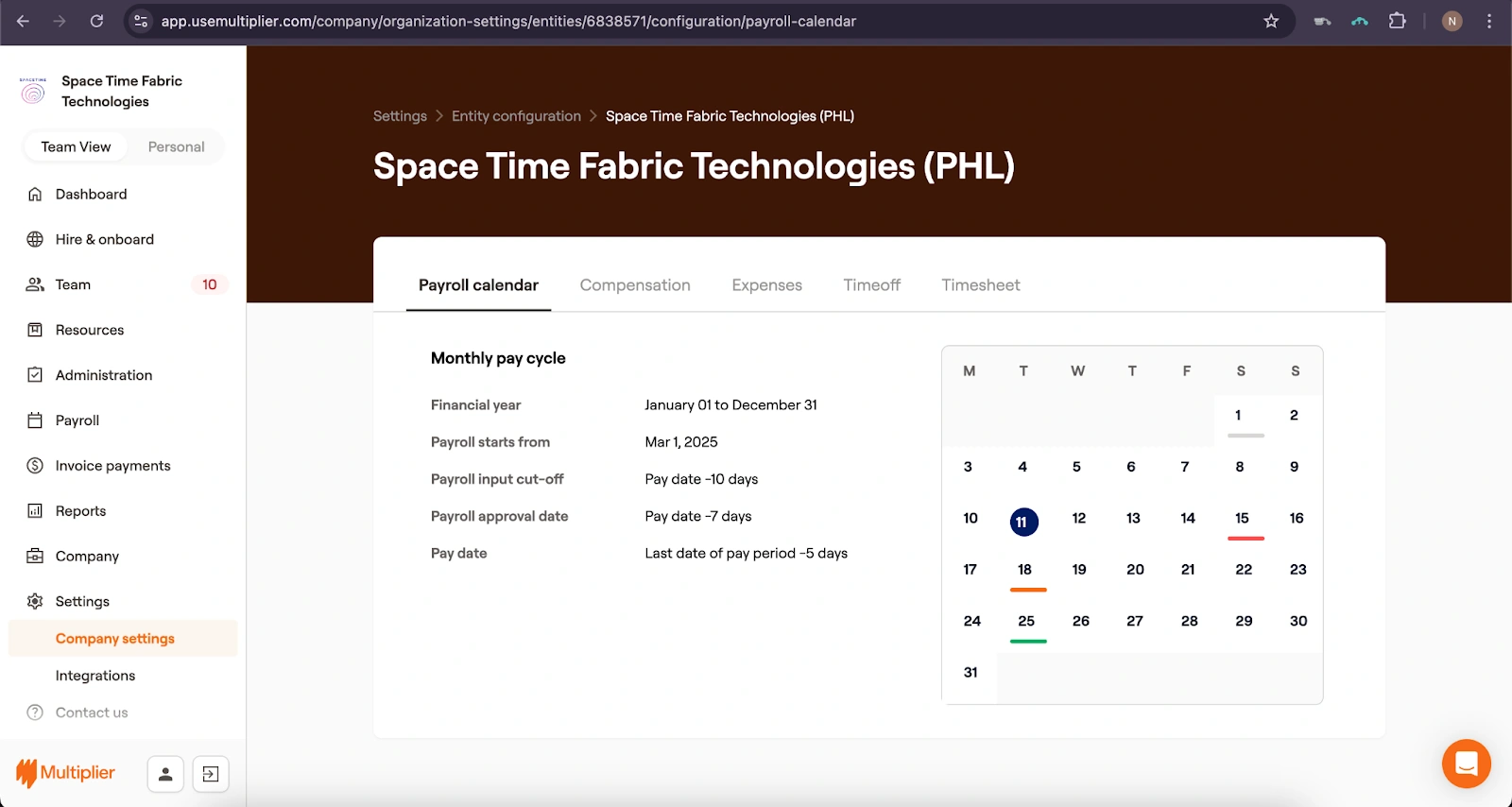Screen dimensions: 1512x807
Task: Go back with browser back arrow
Action: [x=23, y=21]
